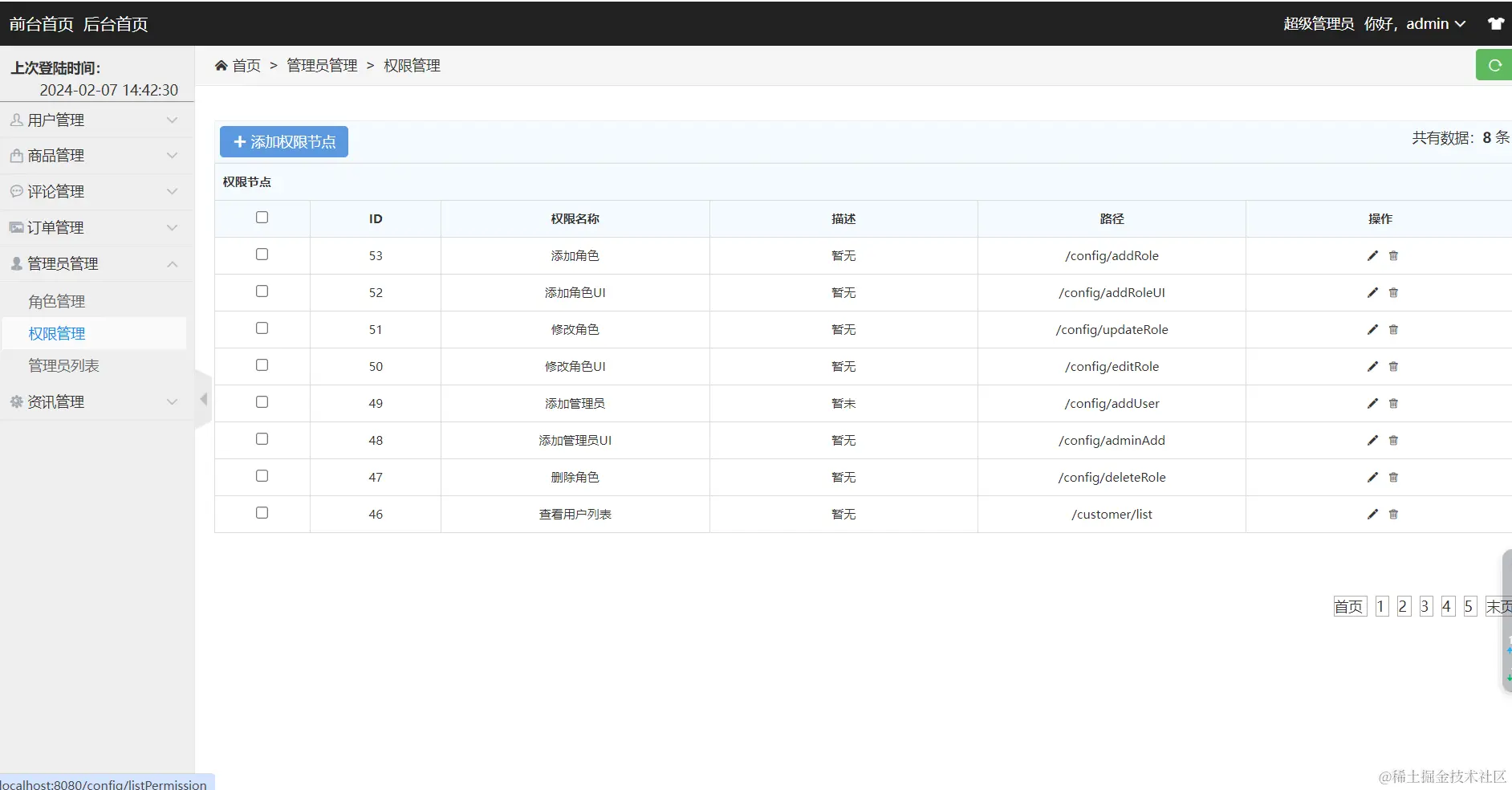Screen dimensions: 1512x790
Task: Go to page 3 in pagination
Action: click(1425, 606)
